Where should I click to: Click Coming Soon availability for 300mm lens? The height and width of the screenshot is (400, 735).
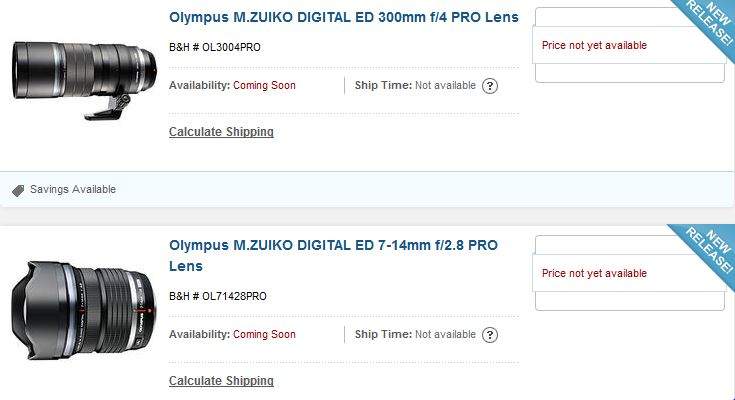click(264, 85)
